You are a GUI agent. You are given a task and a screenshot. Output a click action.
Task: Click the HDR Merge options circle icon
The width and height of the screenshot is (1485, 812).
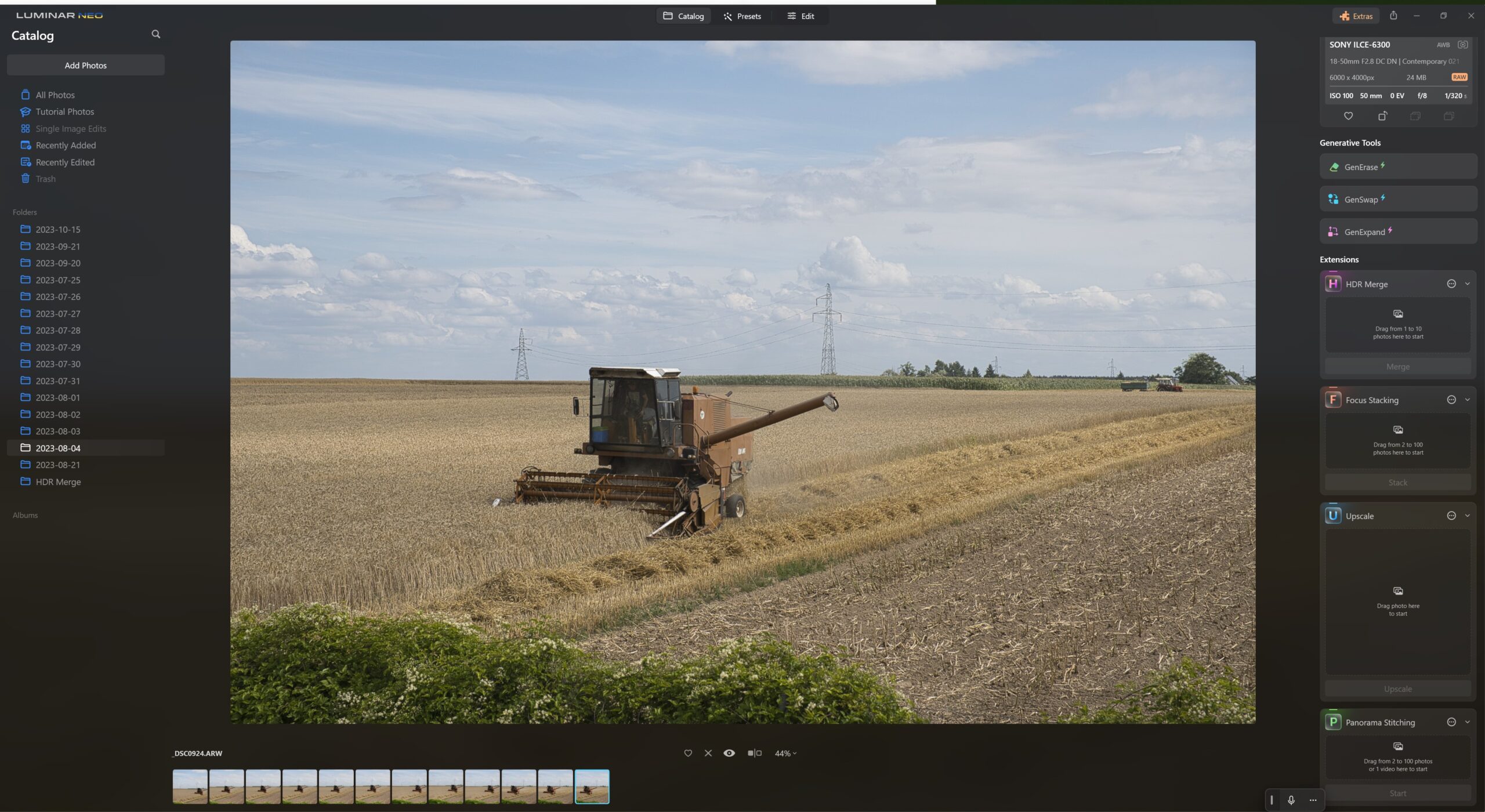tap(1451, 284)
